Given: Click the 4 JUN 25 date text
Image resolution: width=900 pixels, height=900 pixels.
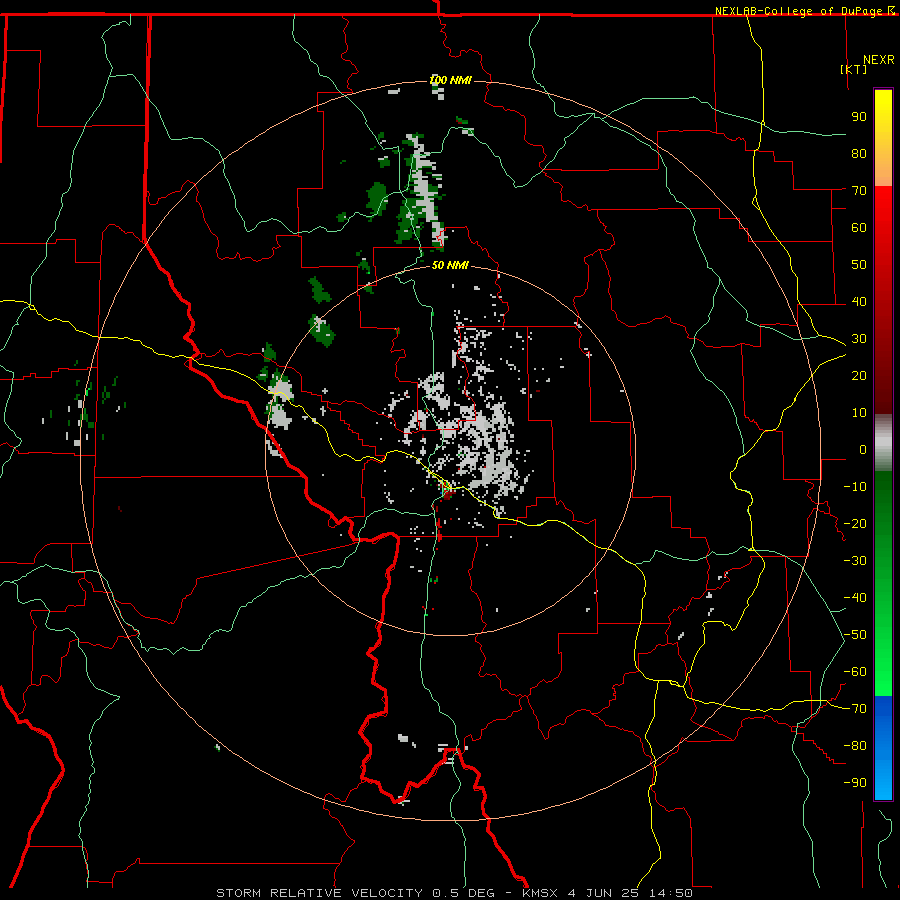Looking at the screenshot, I should click(603, 893).
